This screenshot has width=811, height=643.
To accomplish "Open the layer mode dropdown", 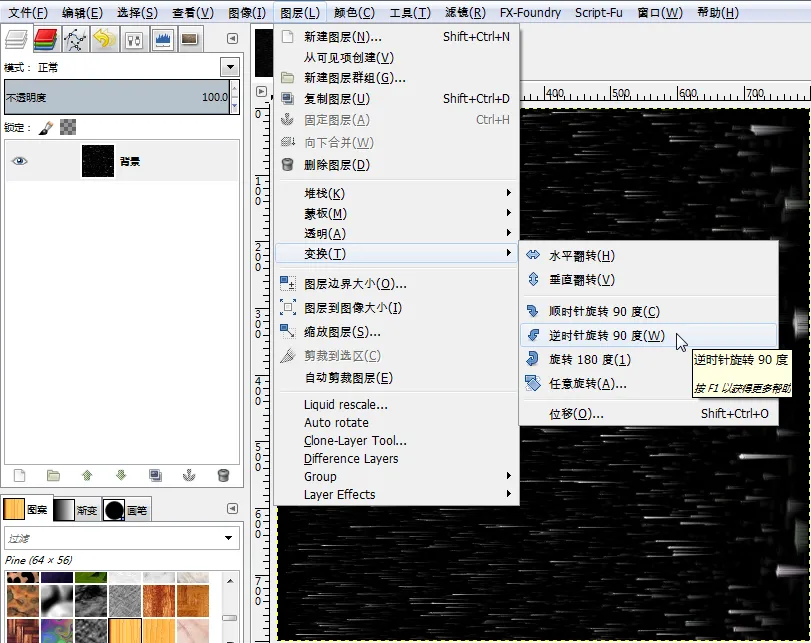I will (230, 67).
